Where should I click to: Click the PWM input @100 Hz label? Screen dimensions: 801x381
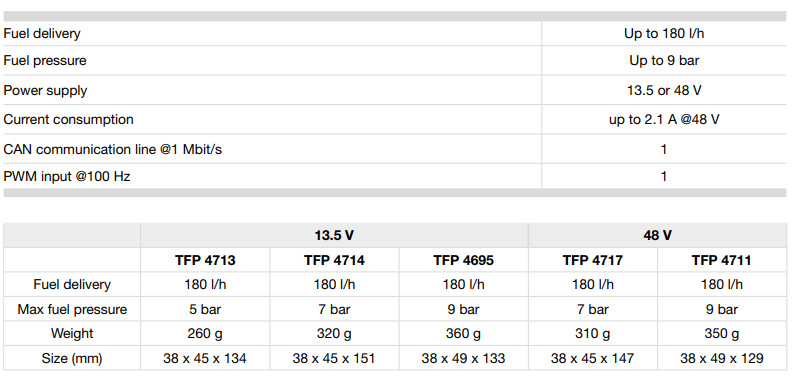67,177
